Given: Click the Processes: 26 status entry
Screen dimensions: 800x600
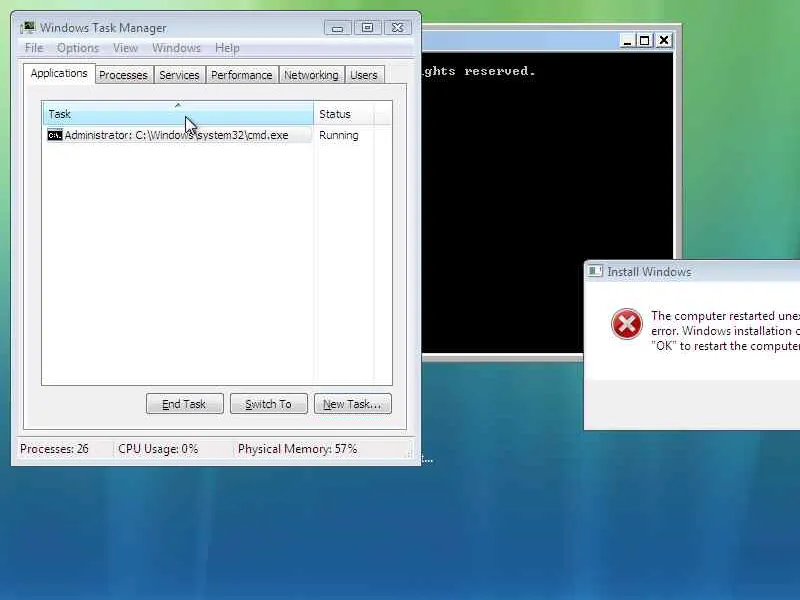Looking at the screenshot, I should (55, 449).
